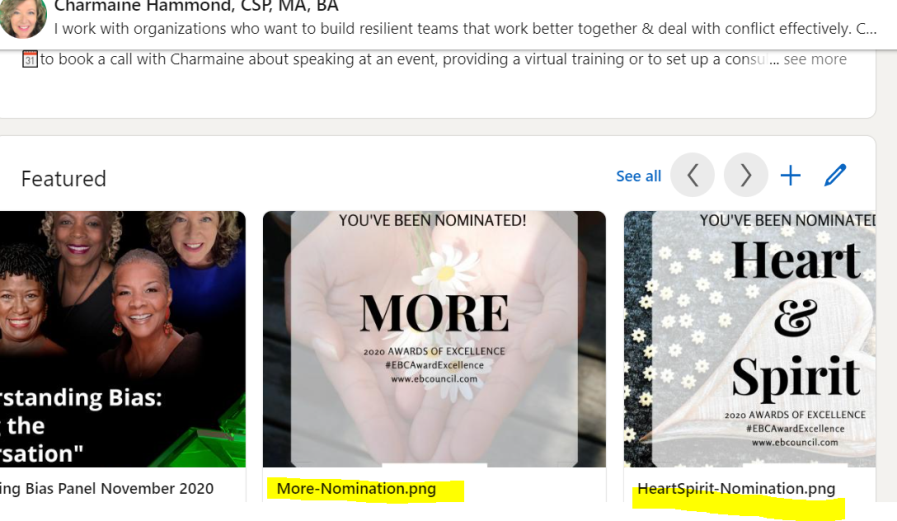Click the name Charmaine Hammond, CSP, MA, BA
This screenshot has height=521, width=897.
click(196, 6)
